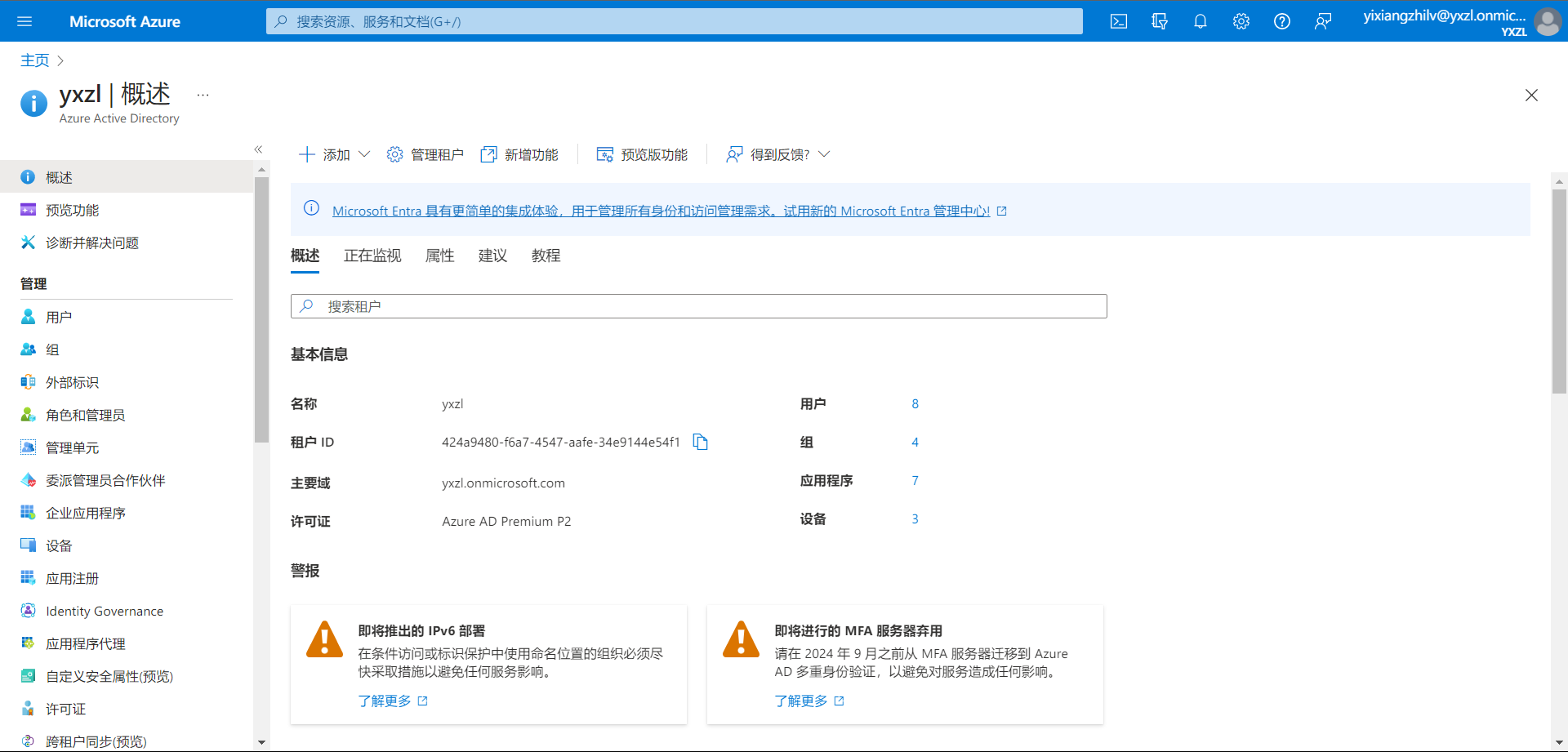Click the help question mark icon
The height and width of the screenshot is (752, 1568).
tap(1281, 21)
